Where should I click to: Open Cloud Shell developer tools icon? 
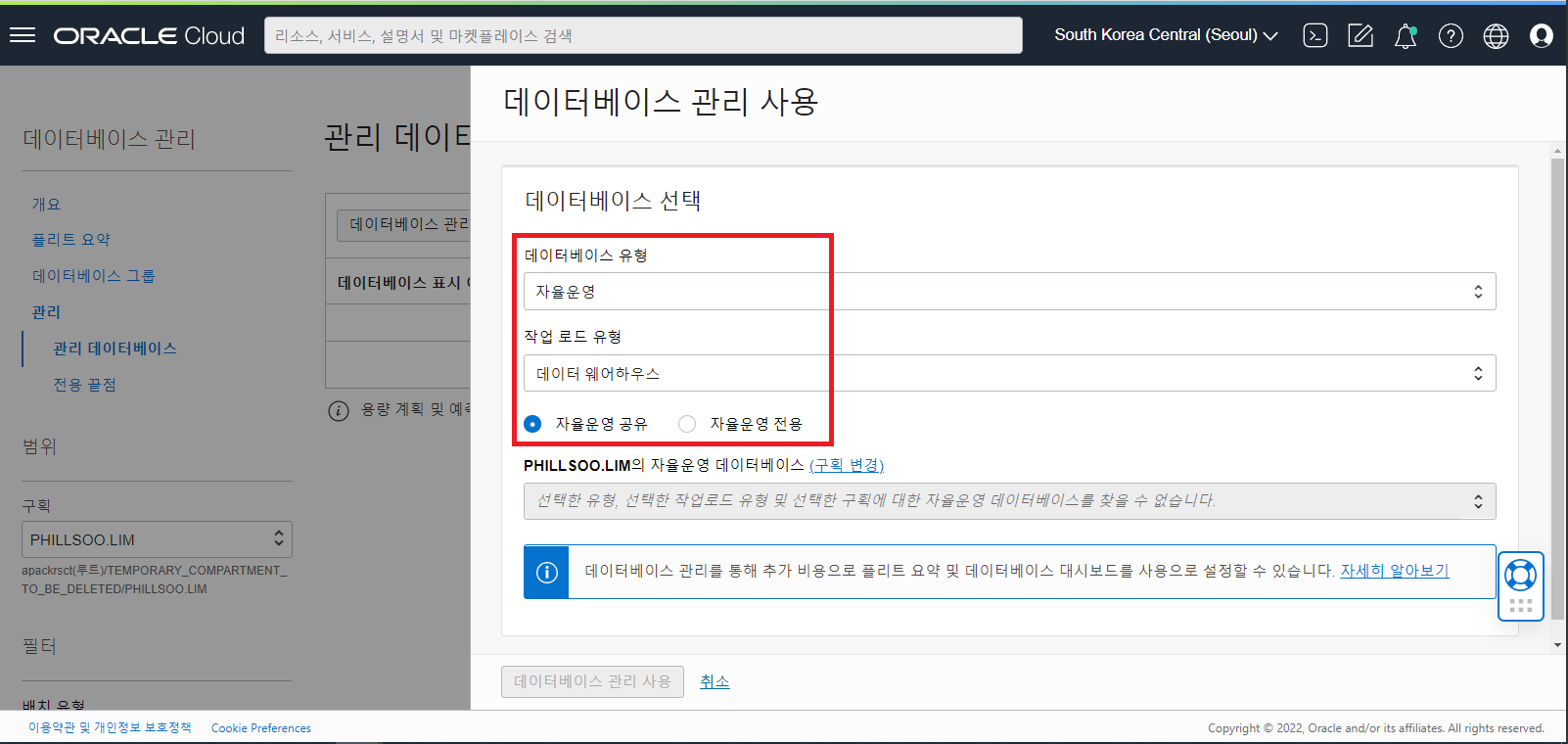(1315, 36)
